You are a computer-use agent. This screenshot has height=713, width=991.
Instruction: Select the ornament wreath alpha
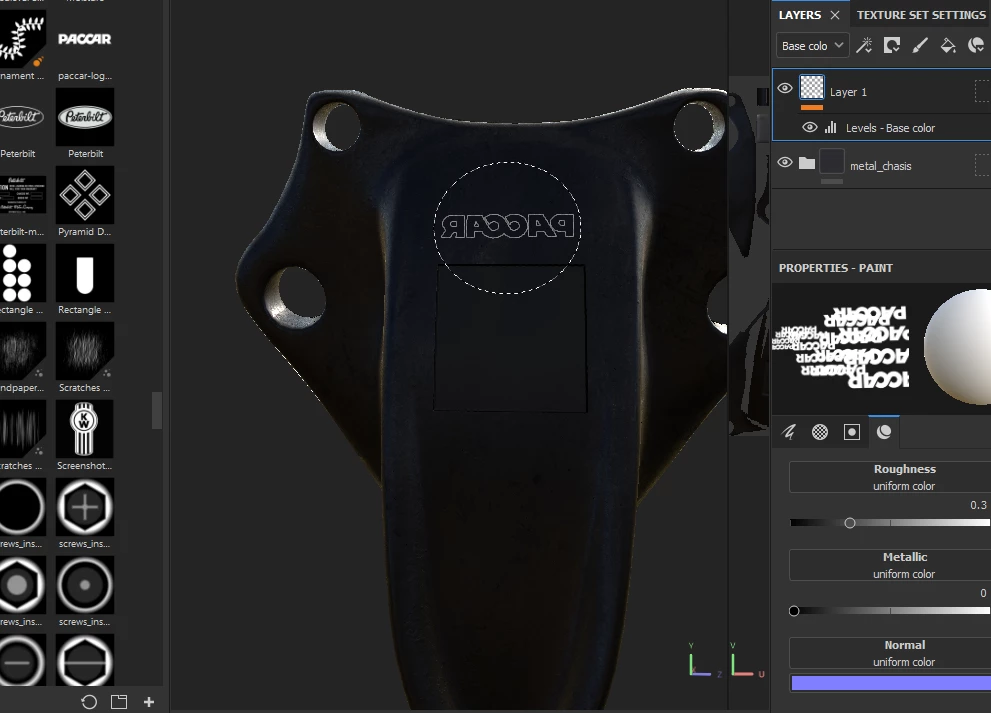point(23,39)
